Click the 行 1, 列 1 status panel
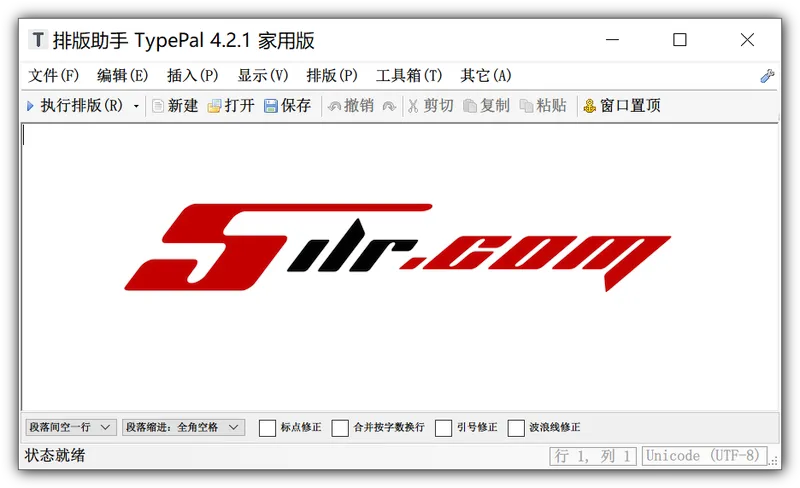The width and height of the screenshot is (800, 488). tap(593, 456)
